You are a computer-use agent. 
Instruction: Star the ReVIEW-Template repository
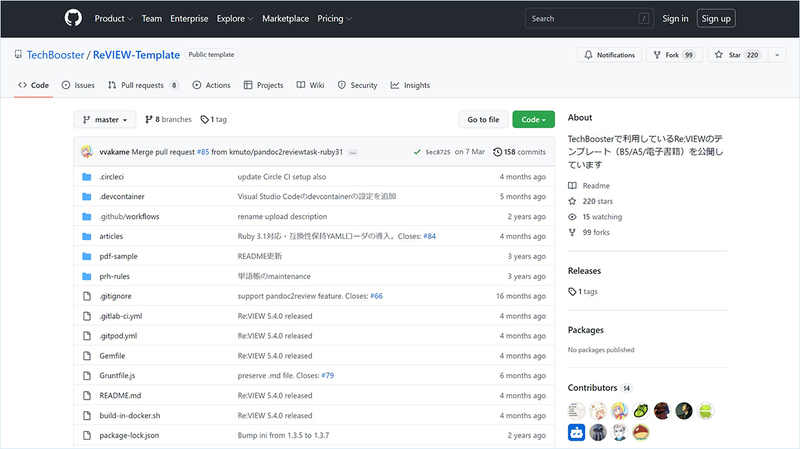coord(738,55)
